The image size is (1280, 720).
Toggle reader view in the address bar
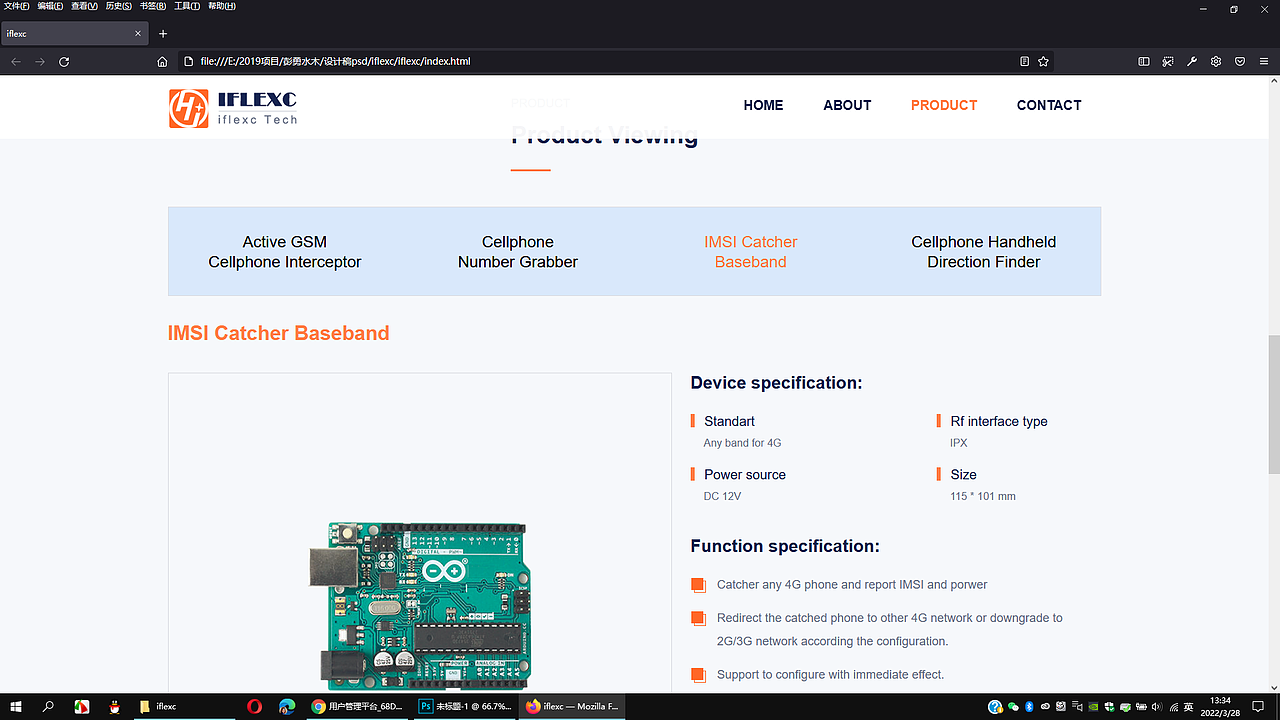[x=1024, y=61]
